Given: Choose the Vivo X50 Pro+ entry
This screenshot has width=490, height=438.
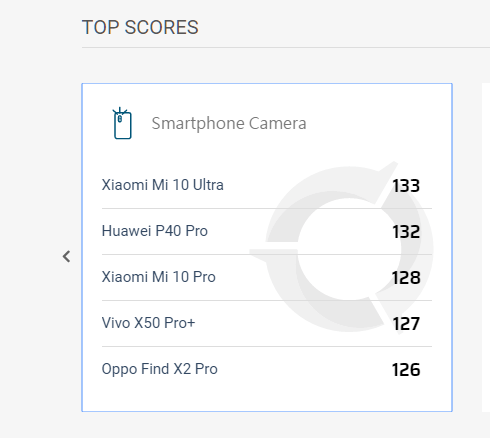Looking at the screenshot, I should coord(148,323).
